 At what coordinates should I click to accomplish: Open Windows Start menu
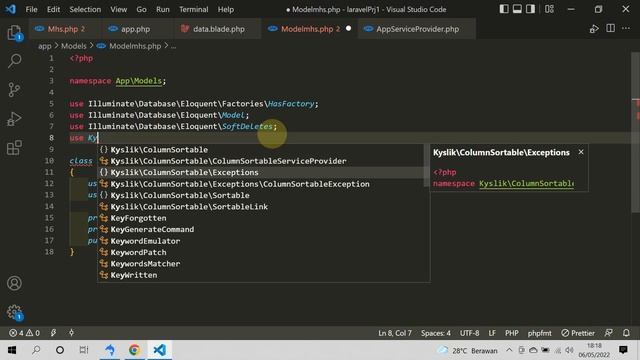pyautogui.click(x=12, y=350)
